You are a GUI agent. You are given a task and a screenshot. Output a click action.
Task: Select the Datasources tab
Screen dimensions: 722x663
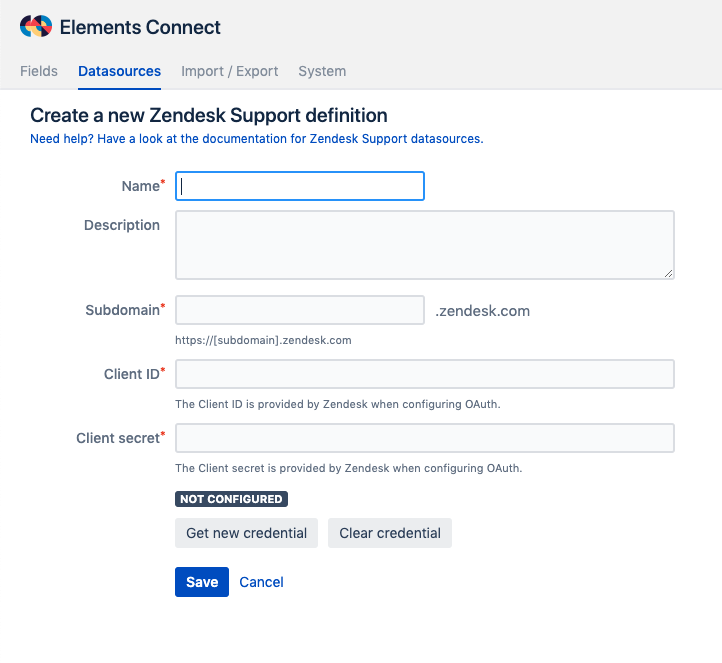pos(119,71)
